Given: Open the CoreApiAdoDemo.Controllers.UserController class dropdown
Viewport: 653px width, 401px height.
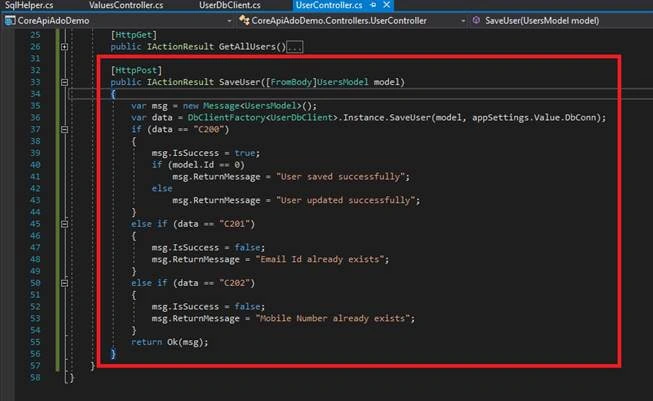Looking at the screenshot, I should click(463, 20).
